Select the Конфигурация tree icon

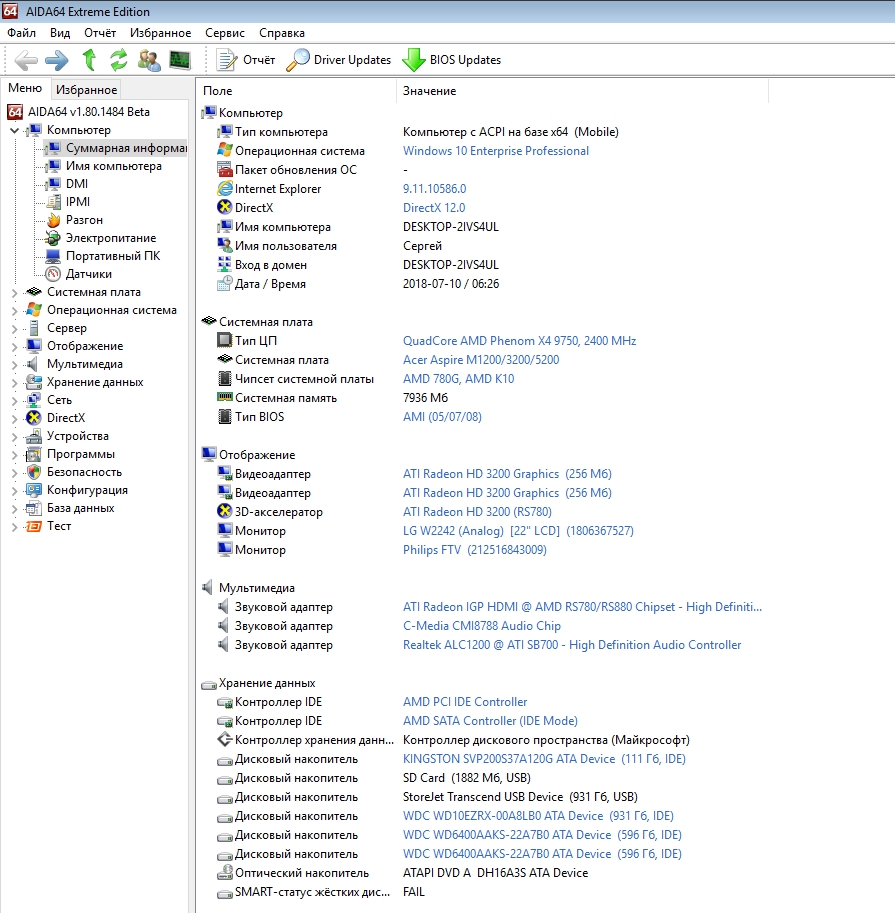point(34,490)
